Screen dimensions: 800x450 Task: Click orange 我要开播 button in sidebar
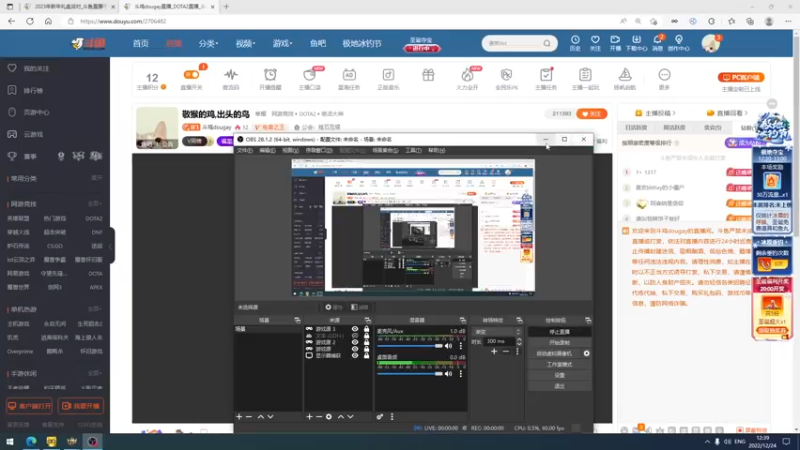click(81, 406)
